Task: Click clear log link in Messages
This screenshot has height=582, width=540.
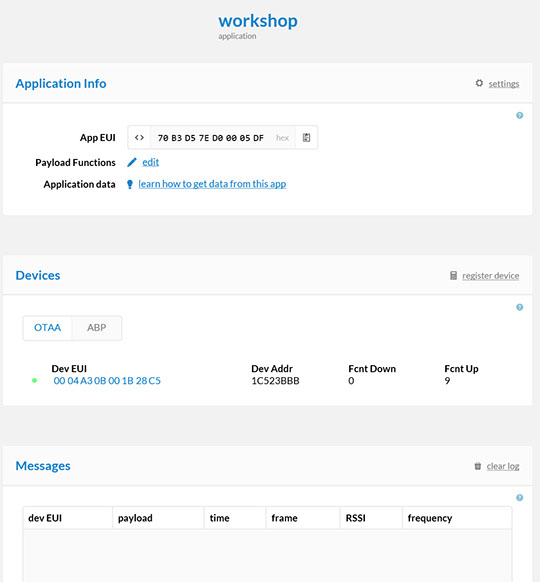Action: 503,466
